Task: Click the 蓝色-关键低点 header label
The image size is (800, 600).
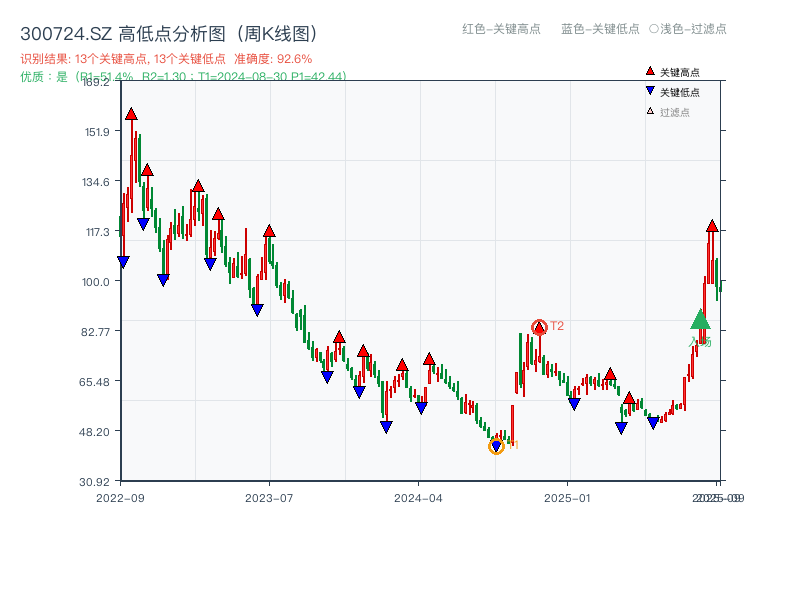Action: (600, 29)
